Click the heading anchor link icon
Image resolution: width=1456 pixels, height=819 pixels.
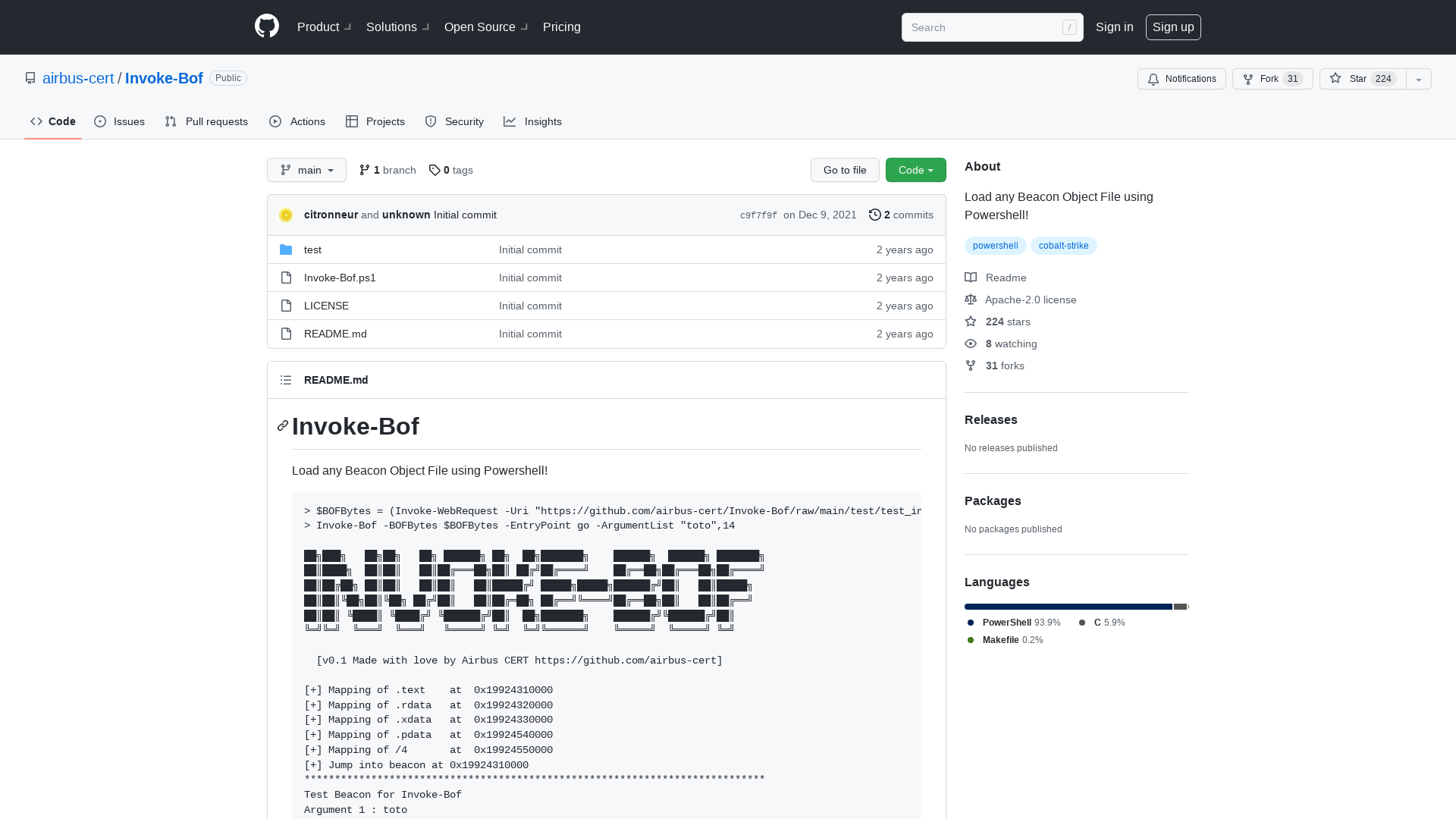coord(283,425)
